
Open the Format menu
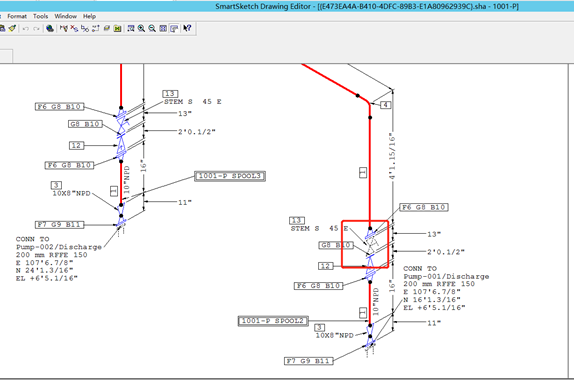[x=17, y=16]
